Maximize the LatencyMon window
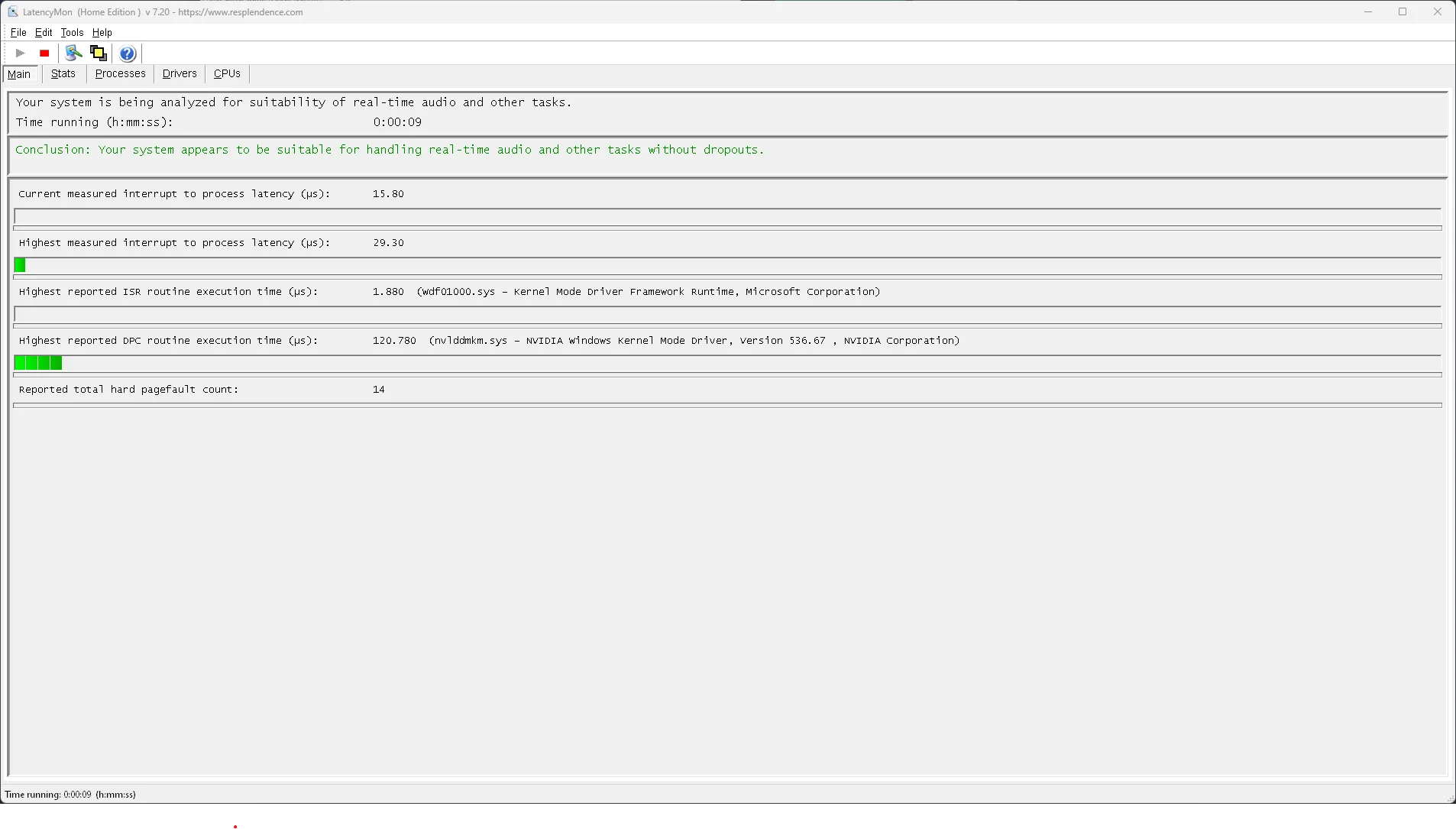The width and height of the screenshot is (1456, 829). (1403, 12)
